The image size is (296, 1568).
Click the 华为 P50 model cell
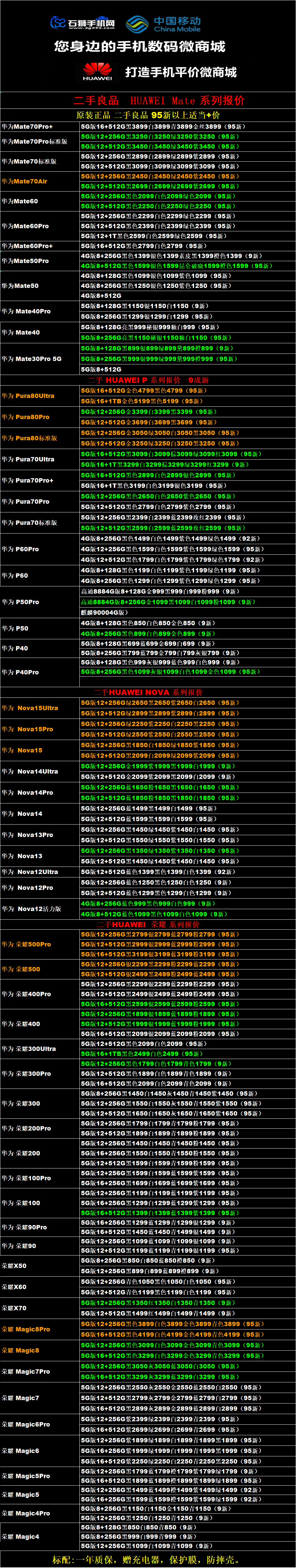click(40, 628)
